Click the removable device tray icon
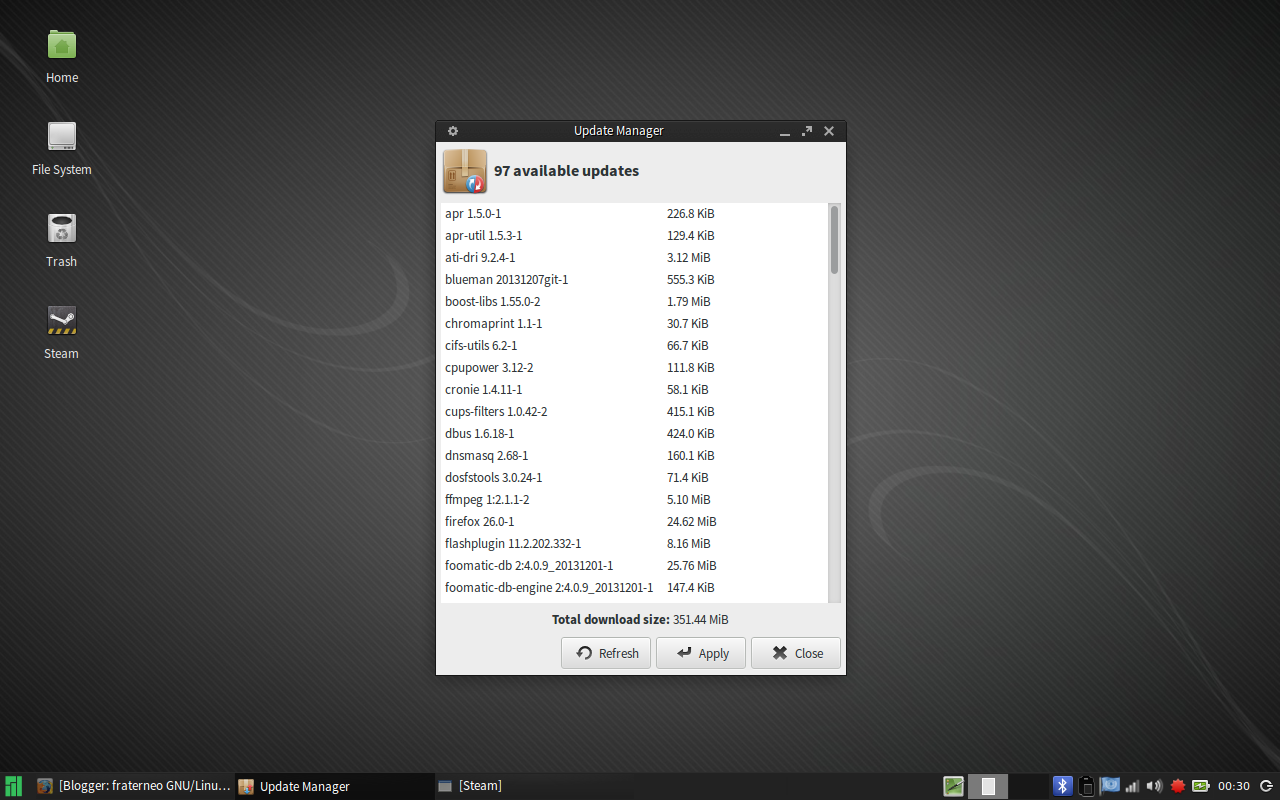The image size is (1280, 800). point(1086,786)
